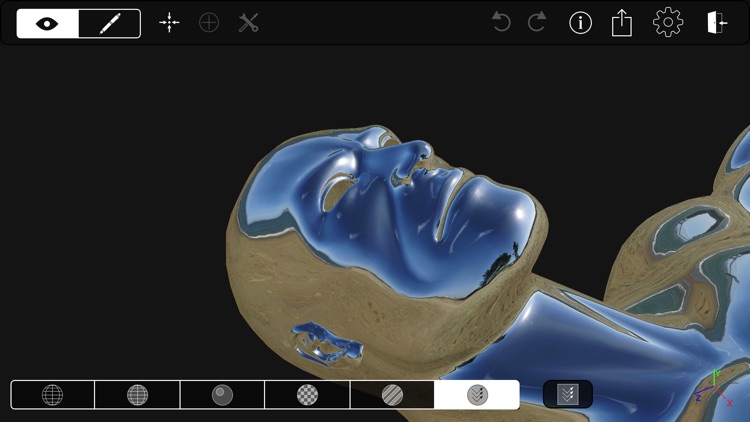Viewport: 750px width, 422px height.
Task: Switch to edit mode with pencil icon
Action: point(110,23)
